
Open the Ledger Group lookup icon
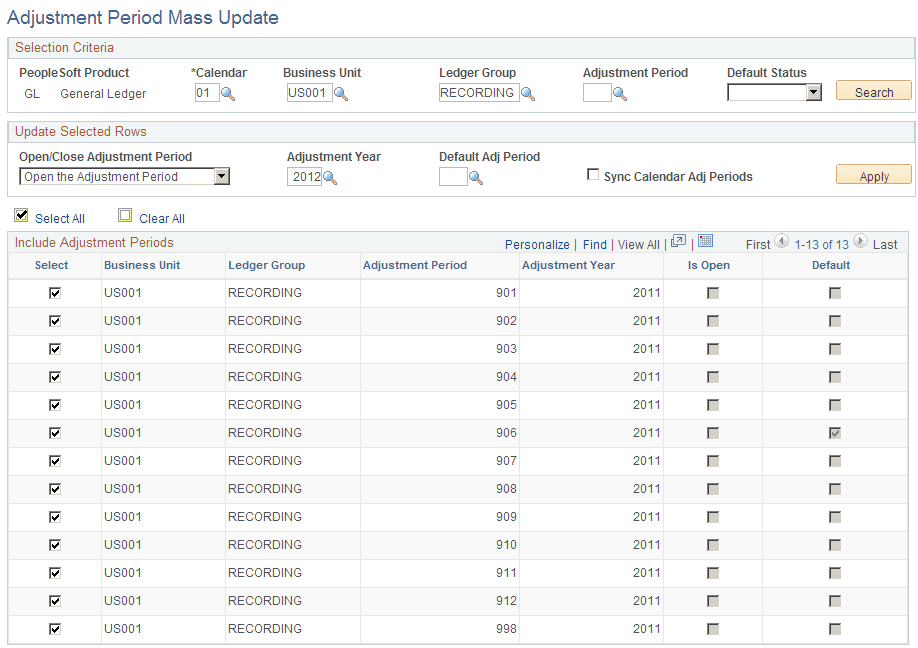coord(528,92)
